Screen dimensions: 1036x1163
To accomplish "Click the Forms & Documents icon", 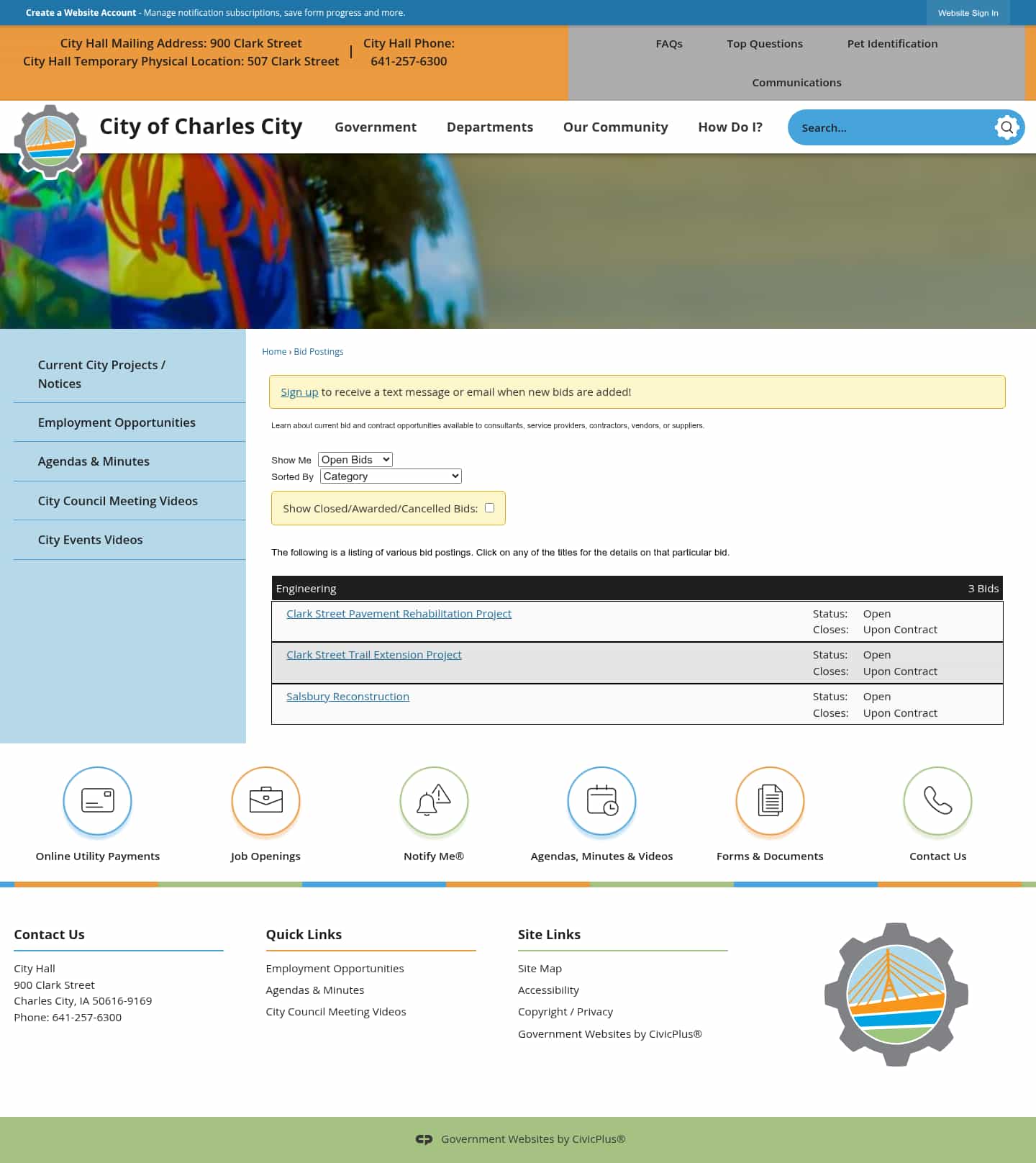I will coord(770,800).
